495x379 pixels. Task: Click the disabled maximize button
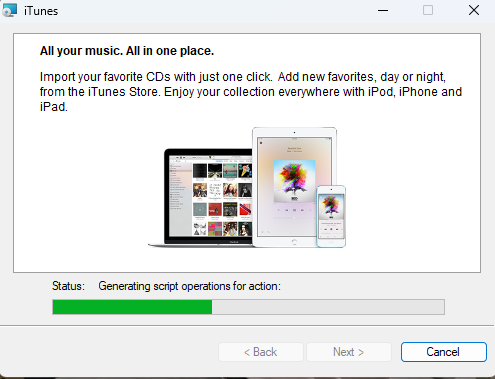point(428,10)
